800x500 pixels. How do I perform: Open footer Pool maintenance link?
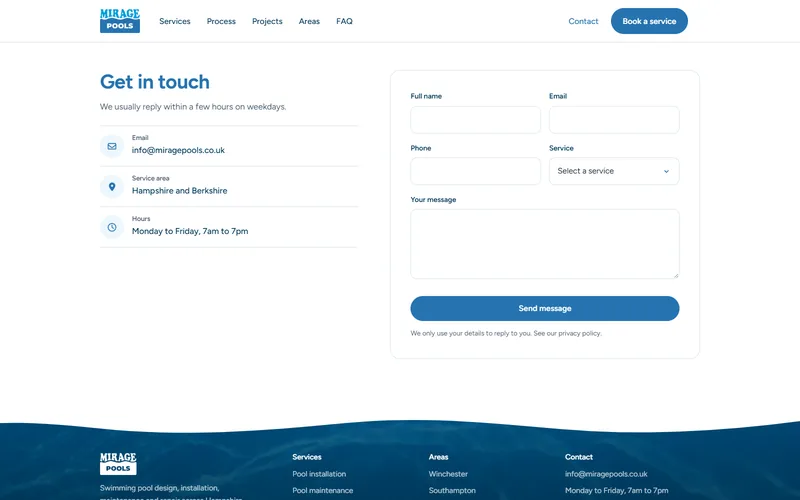point(322,490)
